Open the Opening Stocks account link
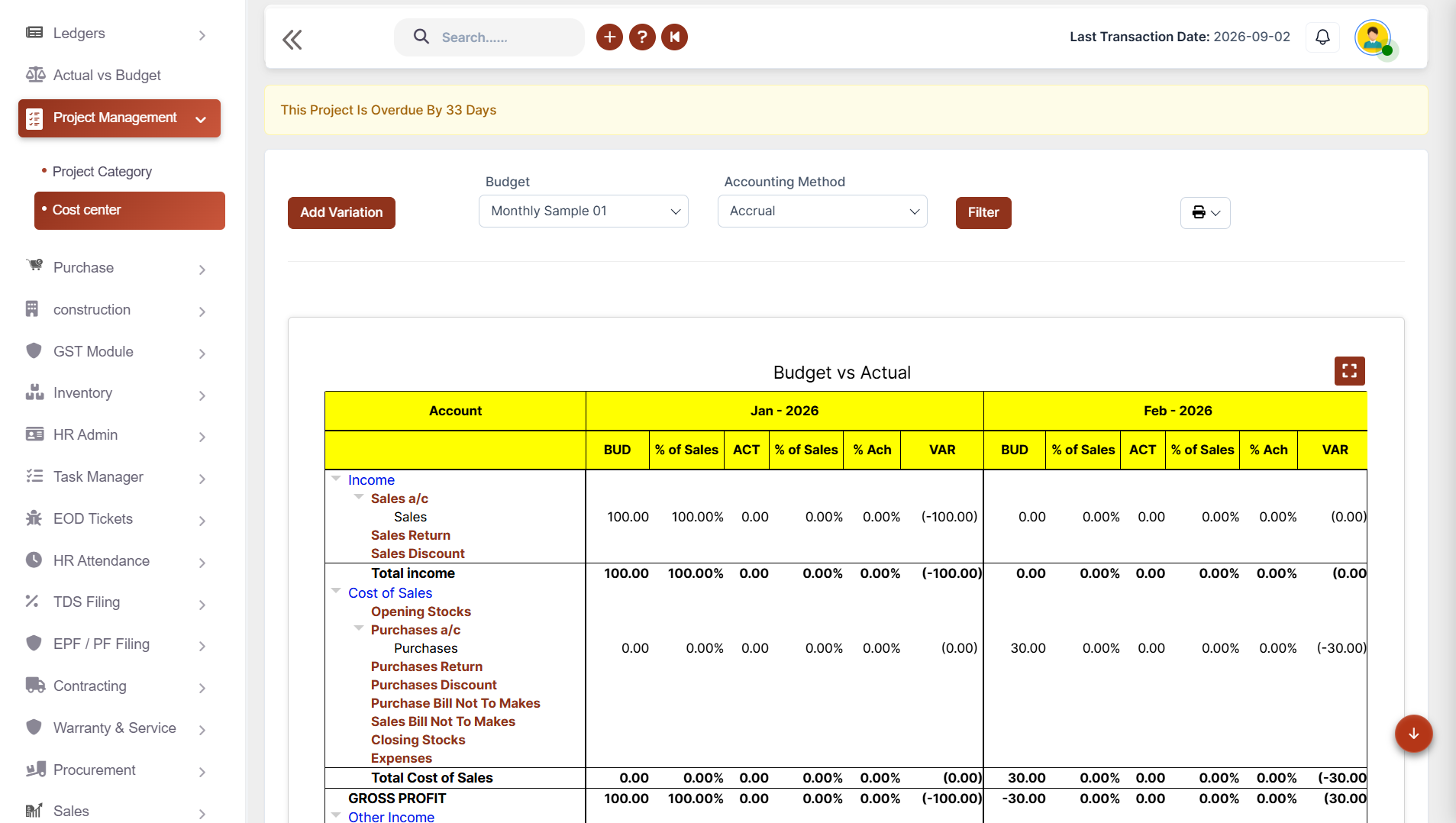Image resolution: width=1456 pixels, height=823 pixels. pyautogui.click(x=421, y=612)
